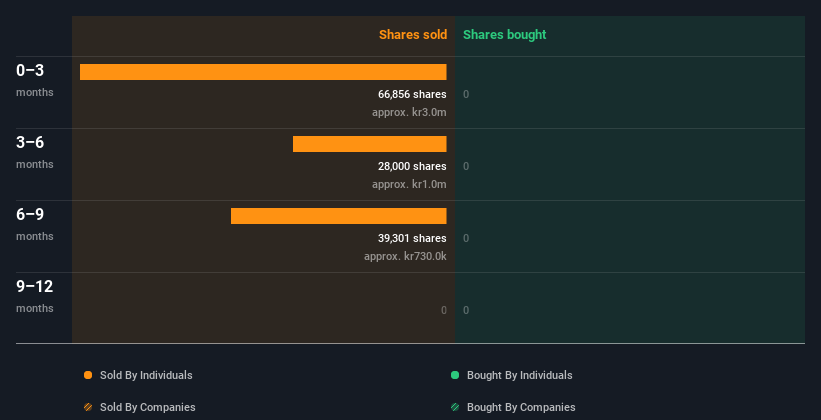Click the approx. kr730.0k amount
Image resolution: width=821 pixels, height=420 pixels.
[405, 256]
